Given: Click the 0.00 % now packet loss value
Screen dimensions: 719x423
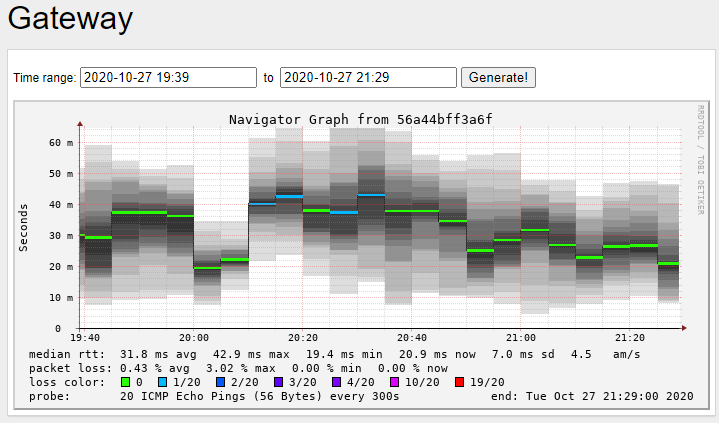Looking at the screenshot, I should tap(413, 368).
